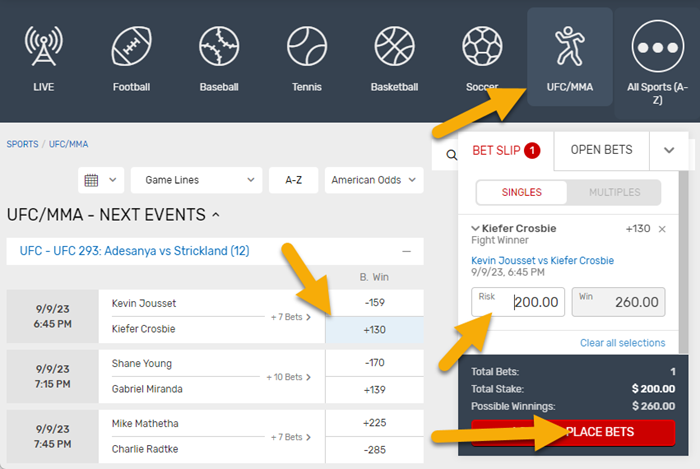Image resolution: width=700 pixels, height=469 pixels.
Task: Change the American Odds format dropdown
Action: tap(373, 180)
